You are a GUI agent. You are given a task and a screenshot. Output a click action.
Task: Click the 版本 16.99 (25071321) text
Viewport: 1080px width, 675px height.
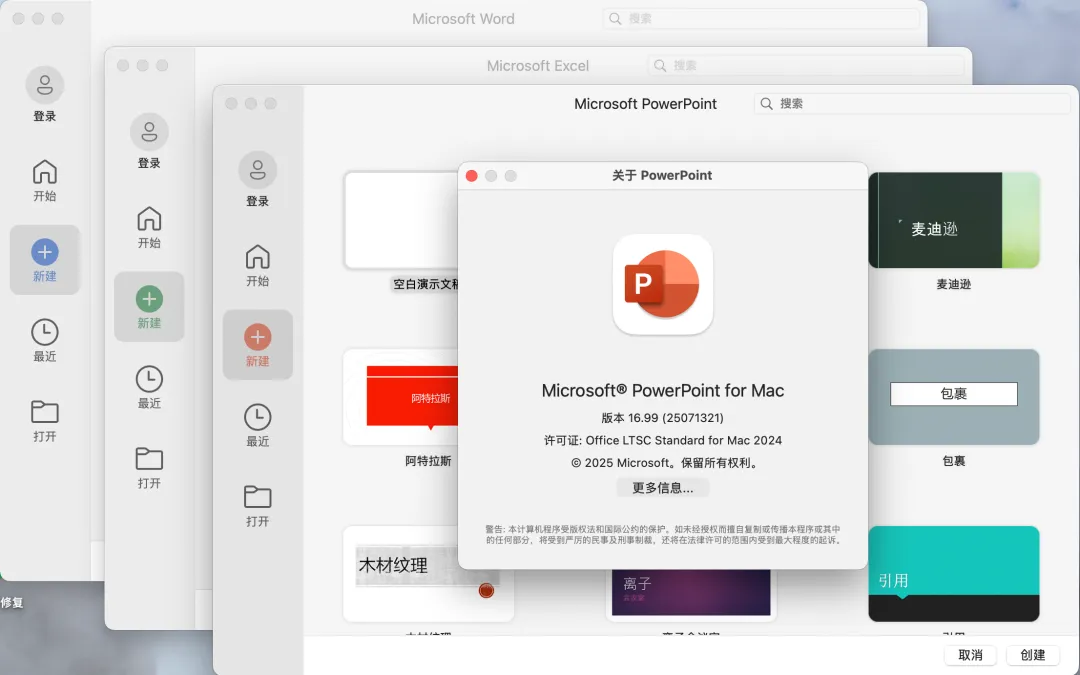(x=663, y=418)
